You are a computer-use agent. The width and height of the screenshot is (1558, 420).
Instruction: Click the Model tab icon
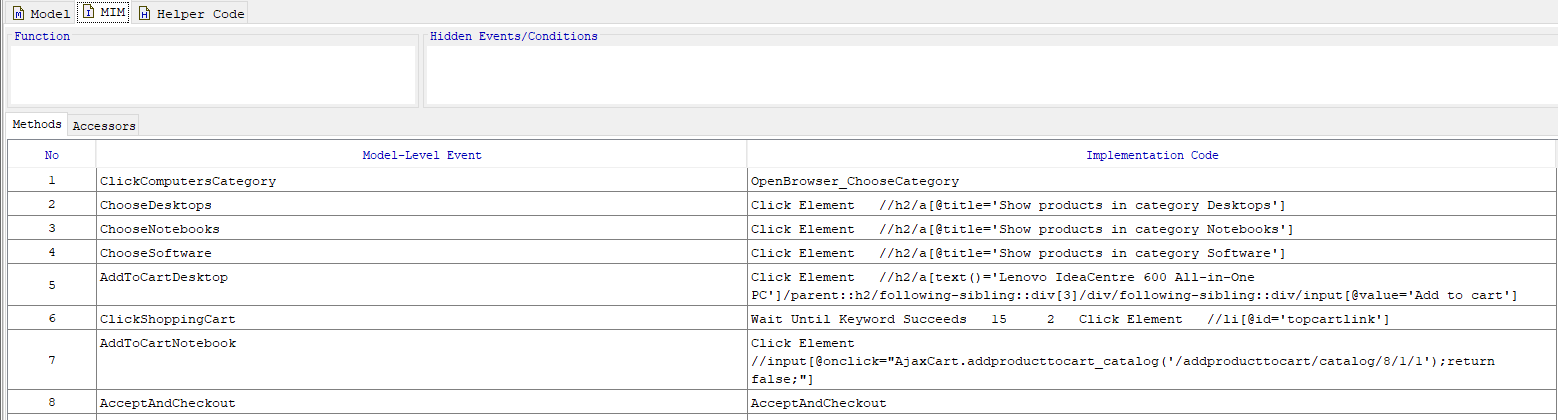click(x=19, y=14)
